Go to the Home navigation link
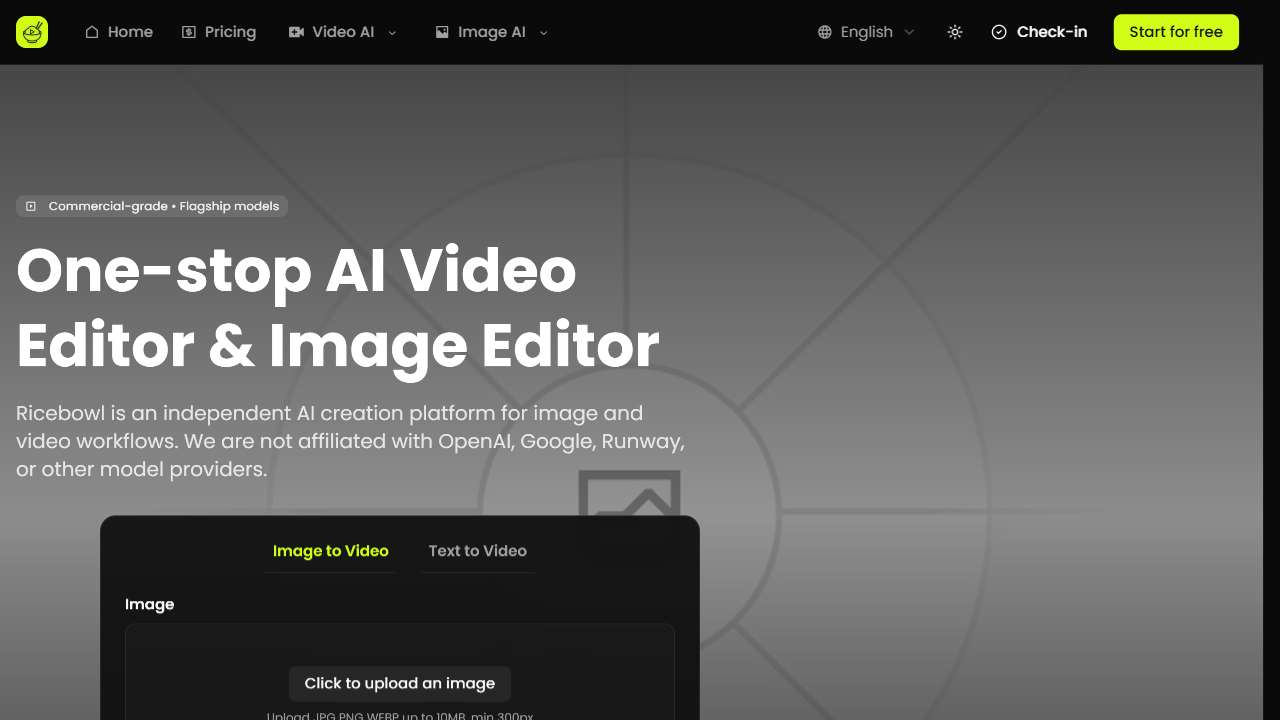The height and width of the screenshot is (720, 1280). tap(130, 32)
